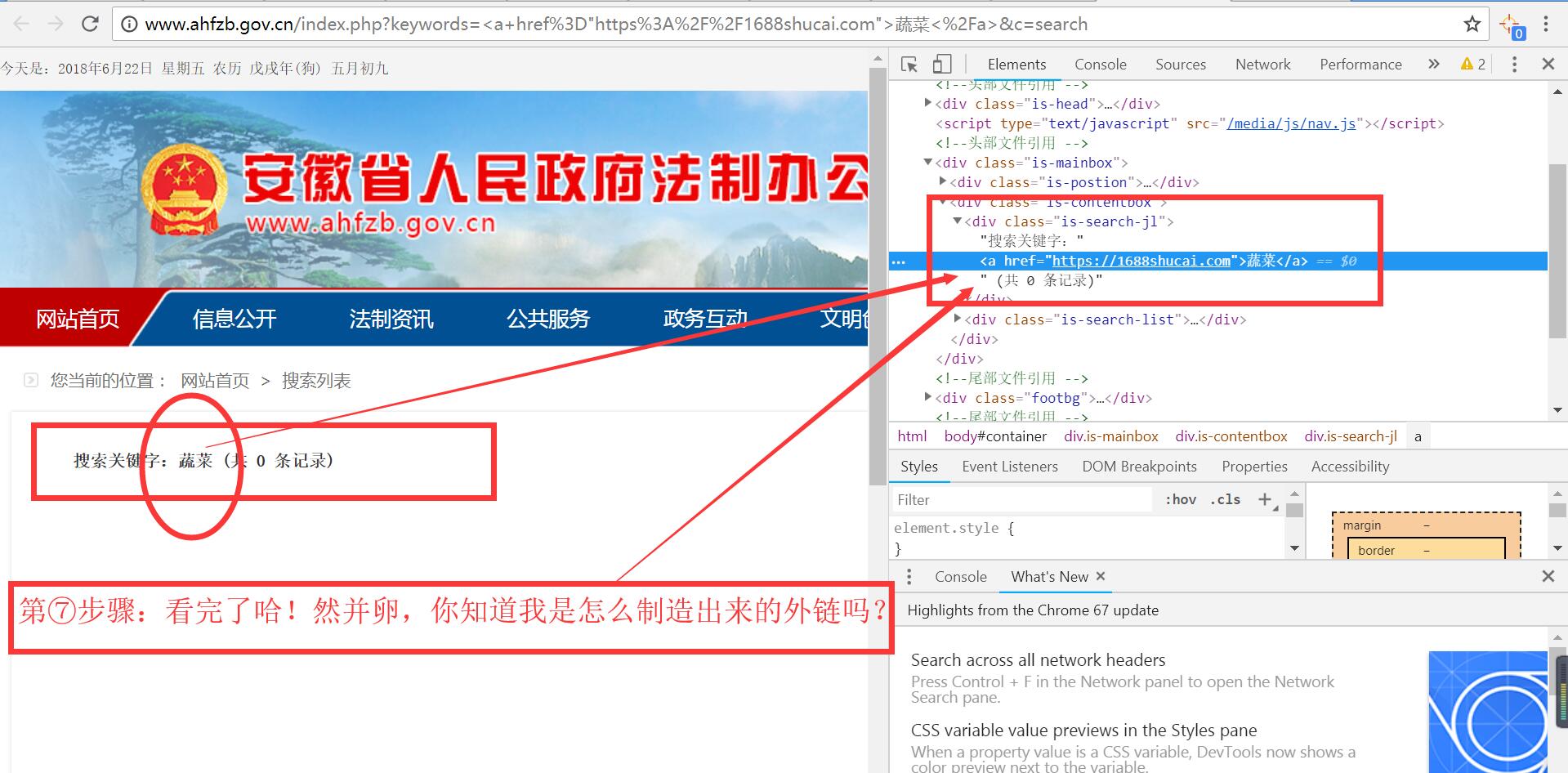Viewport: 1568px width, 773px height.
Task: Open the 法制资讯 navigation item
Action: point(391,319)
